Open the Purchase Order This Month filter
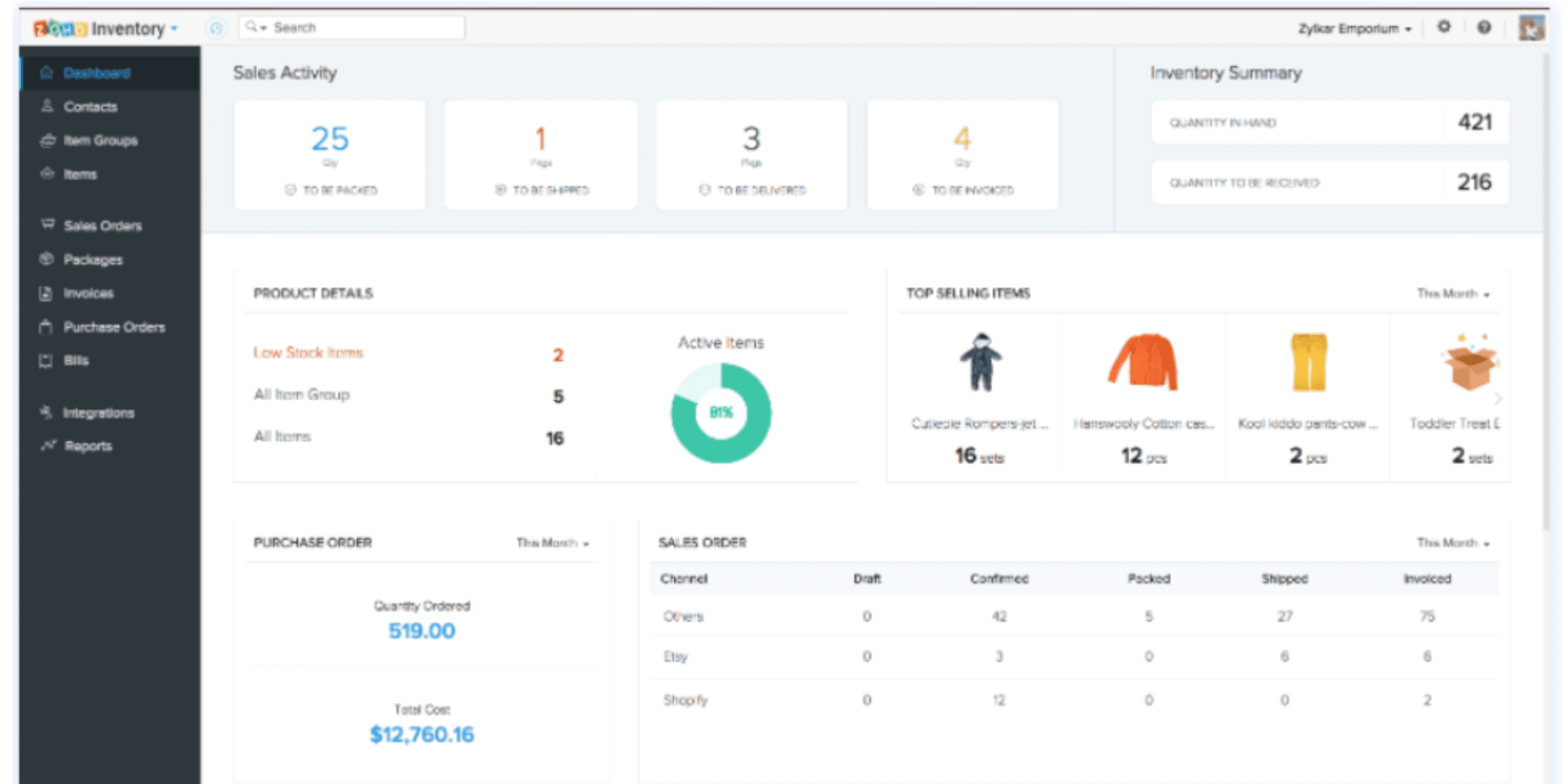This screenshot has height=784, width=1568. [551, 542]
